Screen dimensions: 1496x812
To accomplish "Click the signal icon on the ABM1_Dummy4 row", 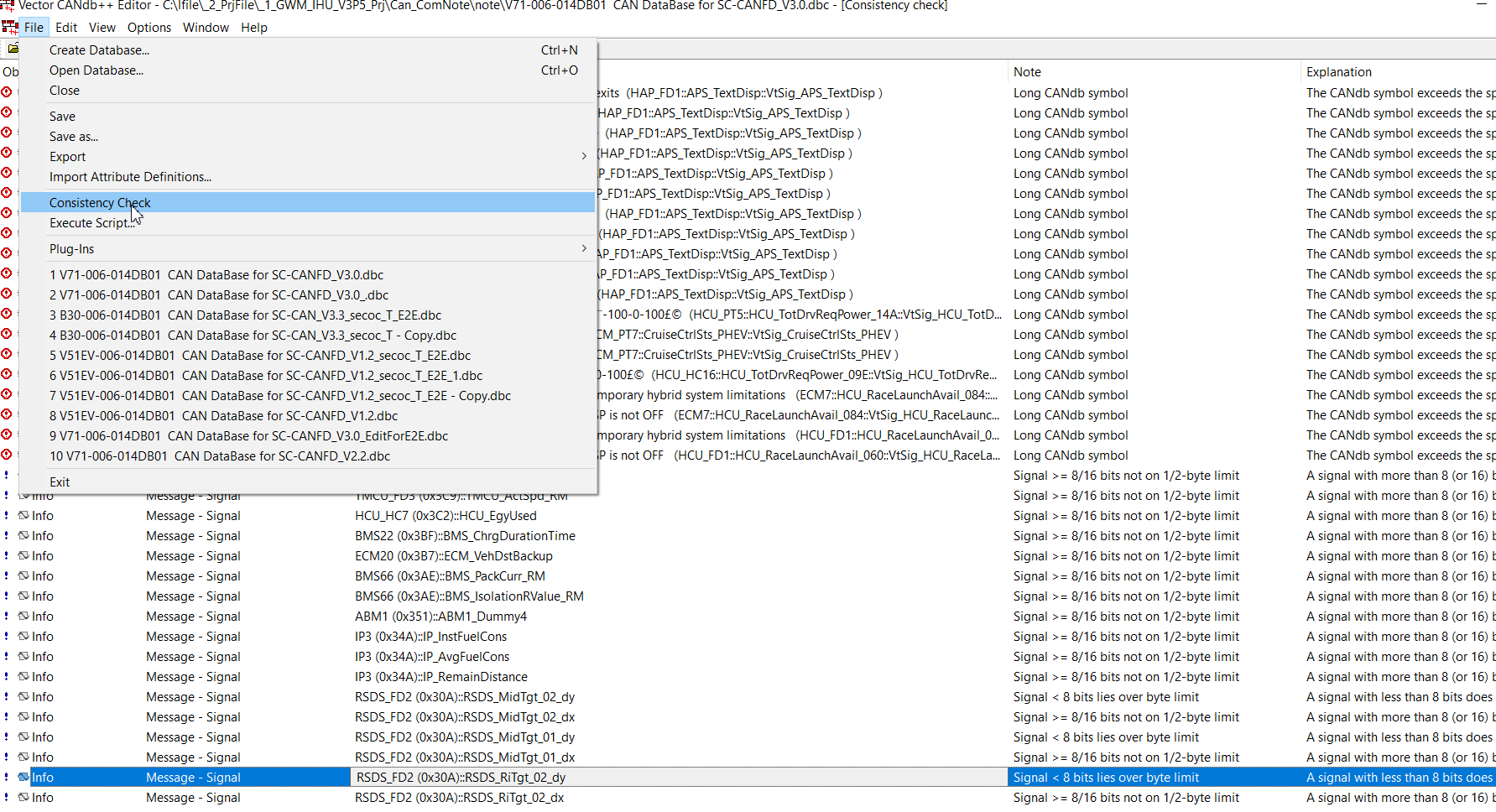I will [23, 616].
